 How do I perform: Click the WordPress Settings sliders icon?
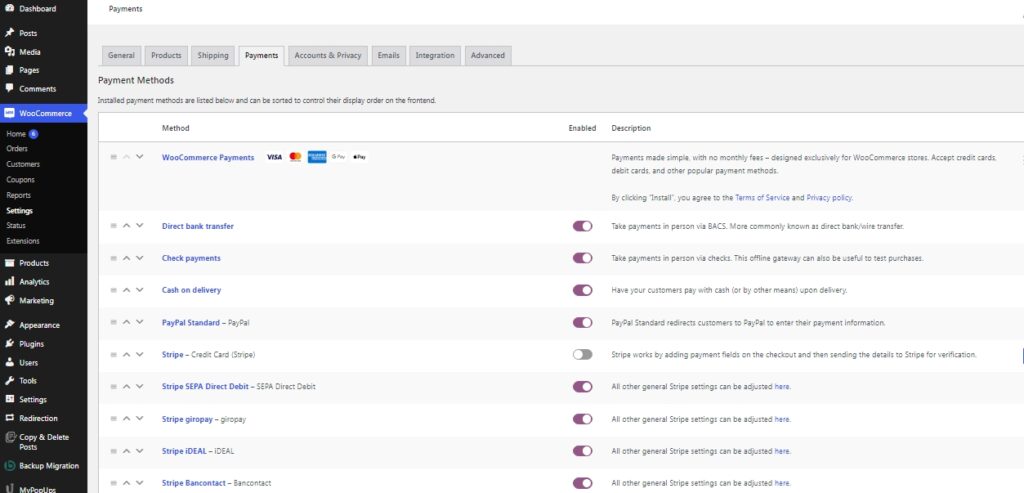pos(9,399)
